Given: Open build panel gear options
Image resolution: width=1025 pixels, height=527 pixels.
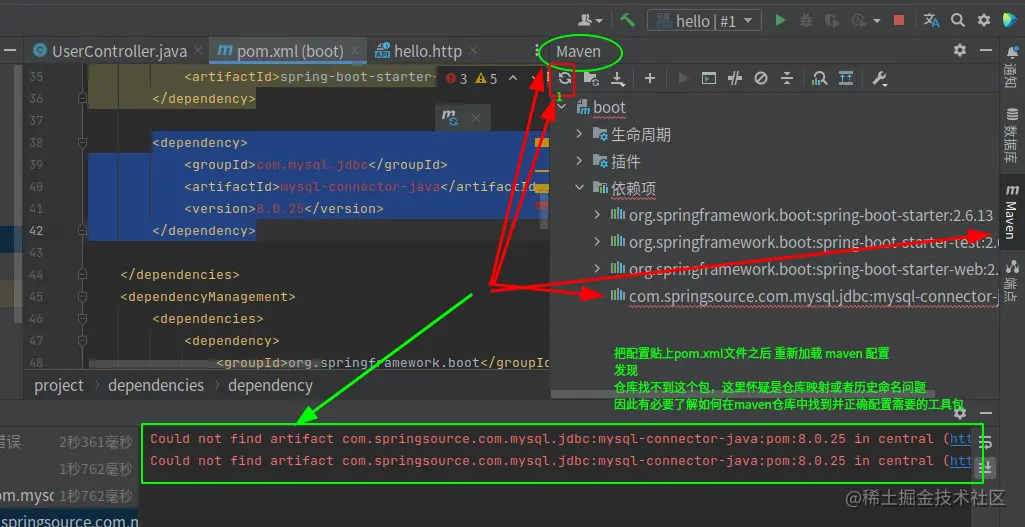Looking at the screenshot, I should [959, 413].
